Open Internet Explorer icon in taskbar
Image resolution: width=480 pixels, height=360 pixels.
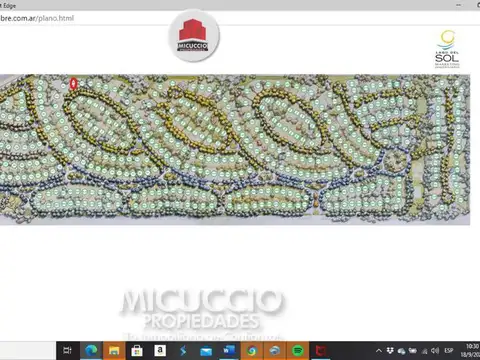point(275,350)
